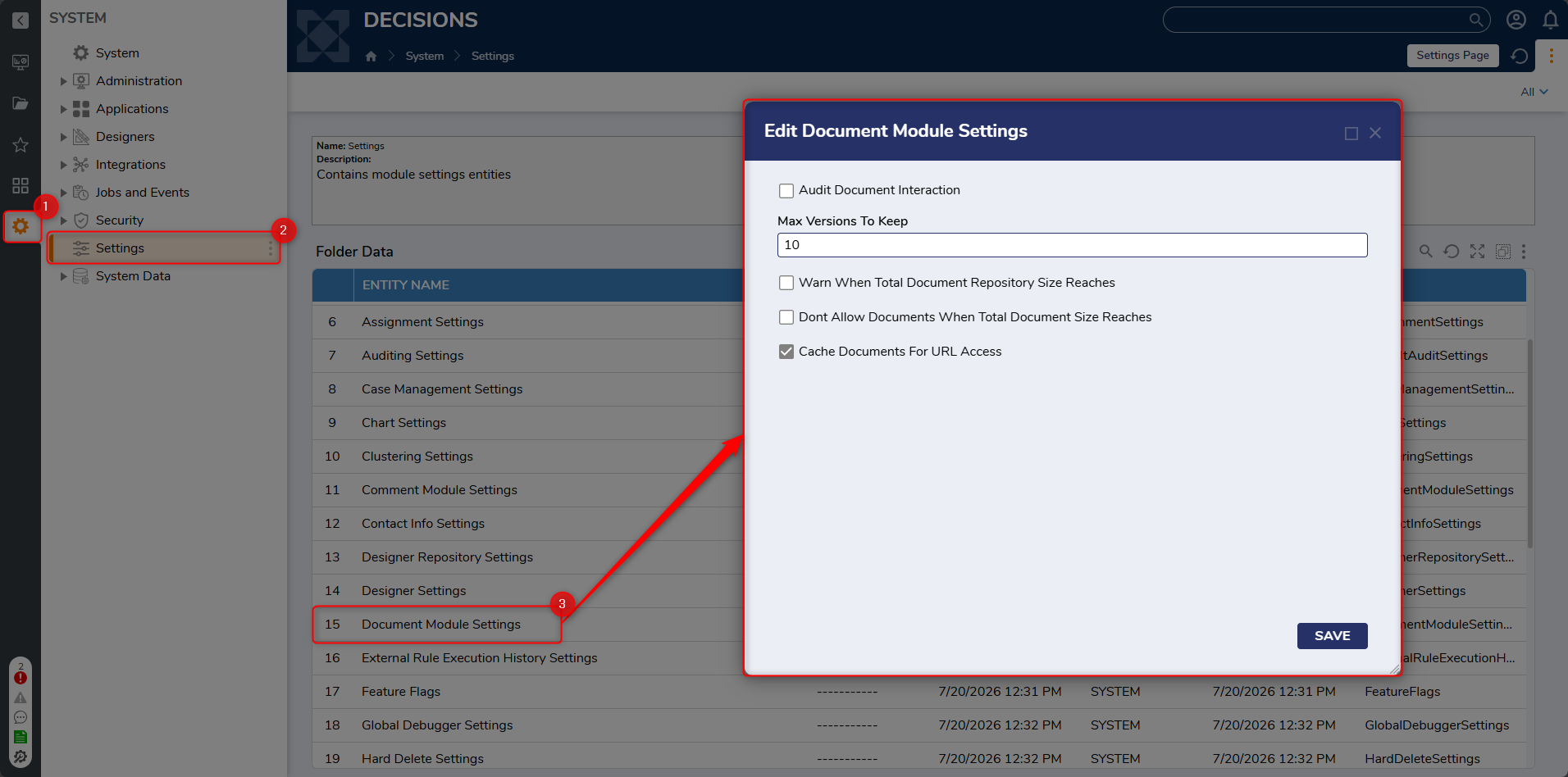Sort by the ENTITY NAME column header
Screen dimensions: 1568x777
tap(406, 285)
